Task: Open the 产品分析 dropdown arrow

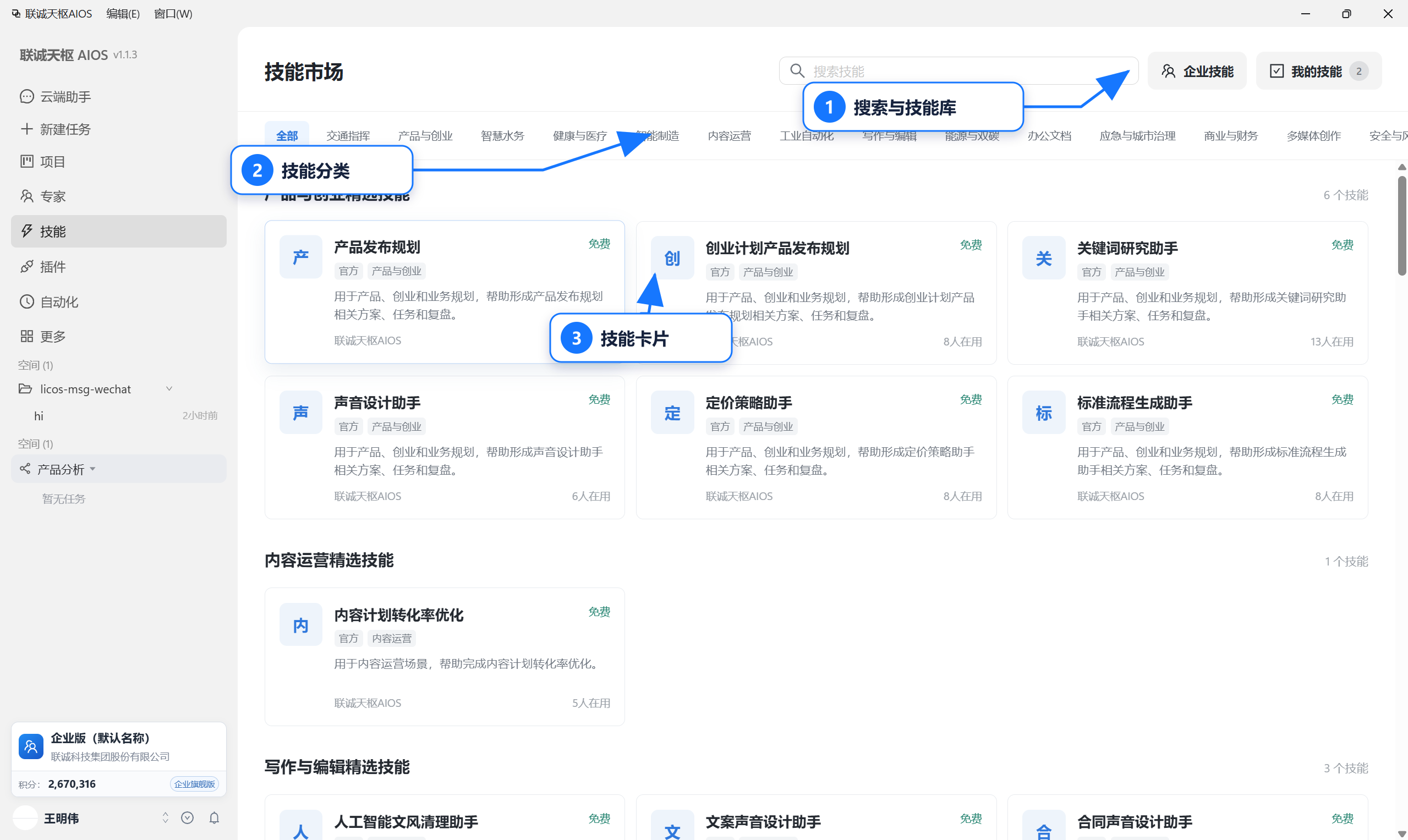Action: pos(93,469)
